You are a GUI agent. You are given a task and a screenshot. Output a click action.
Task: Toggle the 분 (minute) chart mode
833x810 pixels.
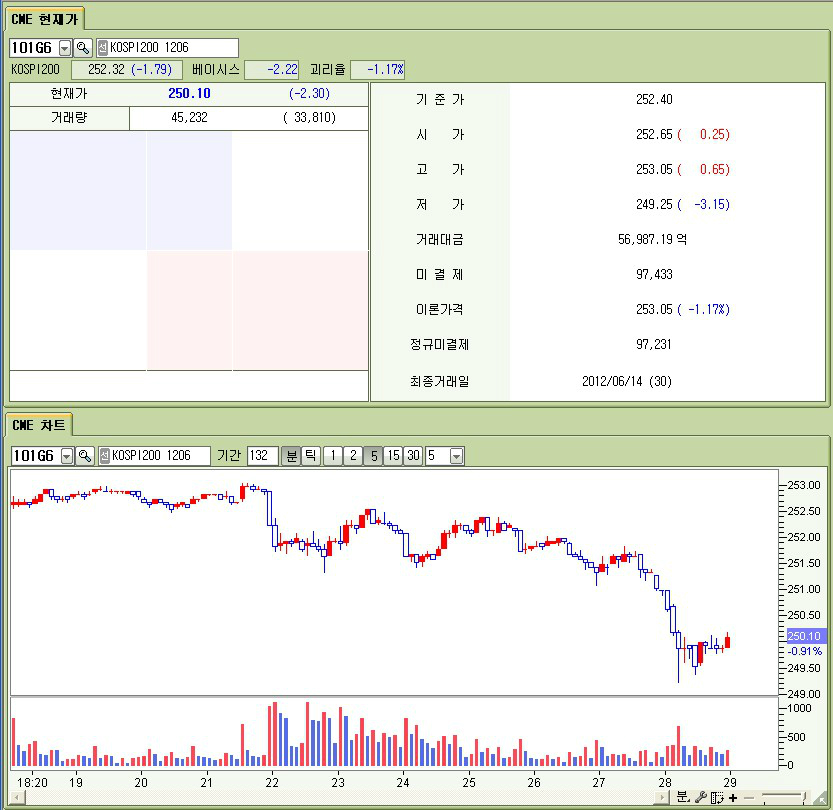pyautogui.click(x=291, y=456)
